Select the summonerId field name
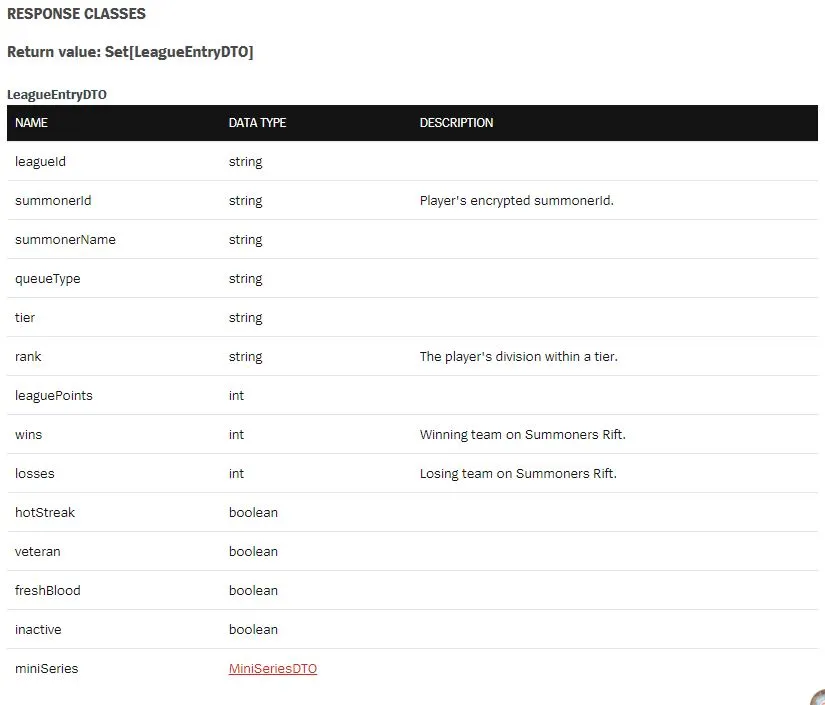The image size is (825, 705). [x=53, y=200]
